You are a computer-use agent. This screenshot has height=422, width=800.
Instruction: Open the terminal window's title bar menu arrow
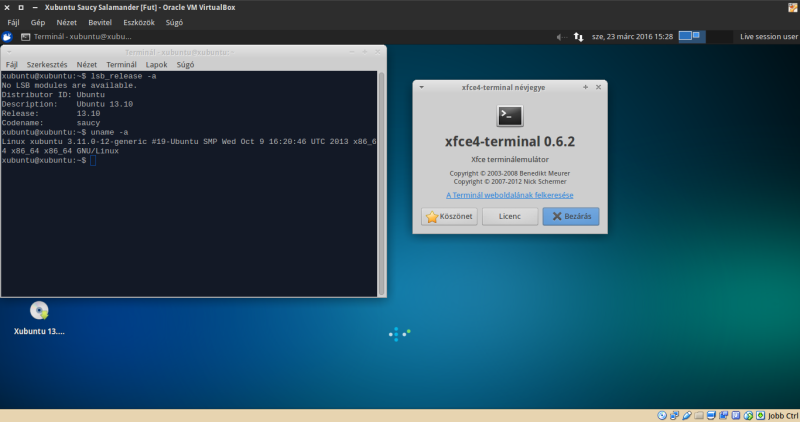[9, 52]
